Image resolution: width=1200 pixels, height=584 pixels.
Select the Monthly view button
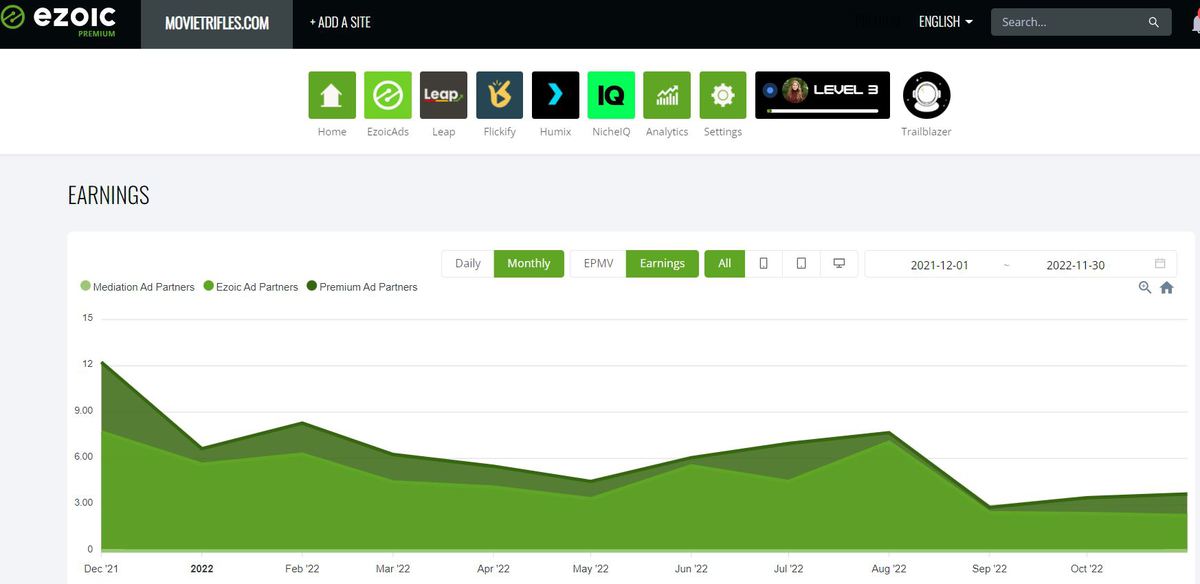coord(529,264)
